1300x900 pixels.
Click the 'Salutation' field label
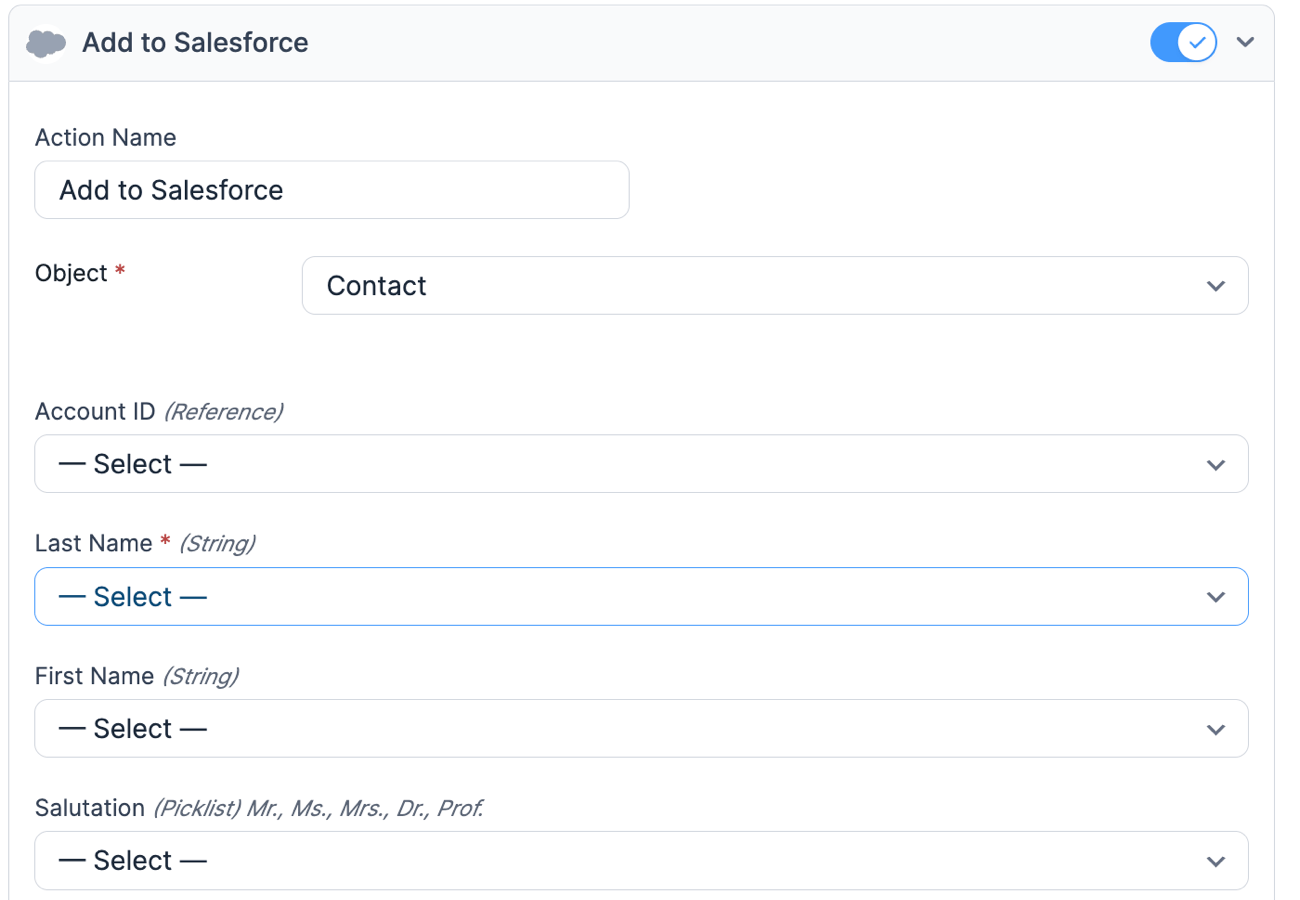pos(90,808)
